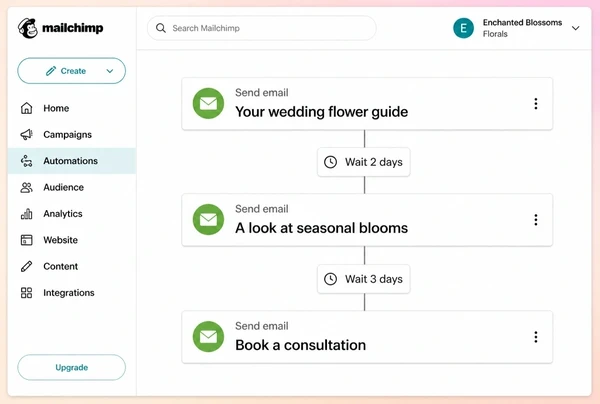Click envelope icon for seasonal blooms email
The height and width of the screenshot is (404, 600).
click(x=209, y=220)
